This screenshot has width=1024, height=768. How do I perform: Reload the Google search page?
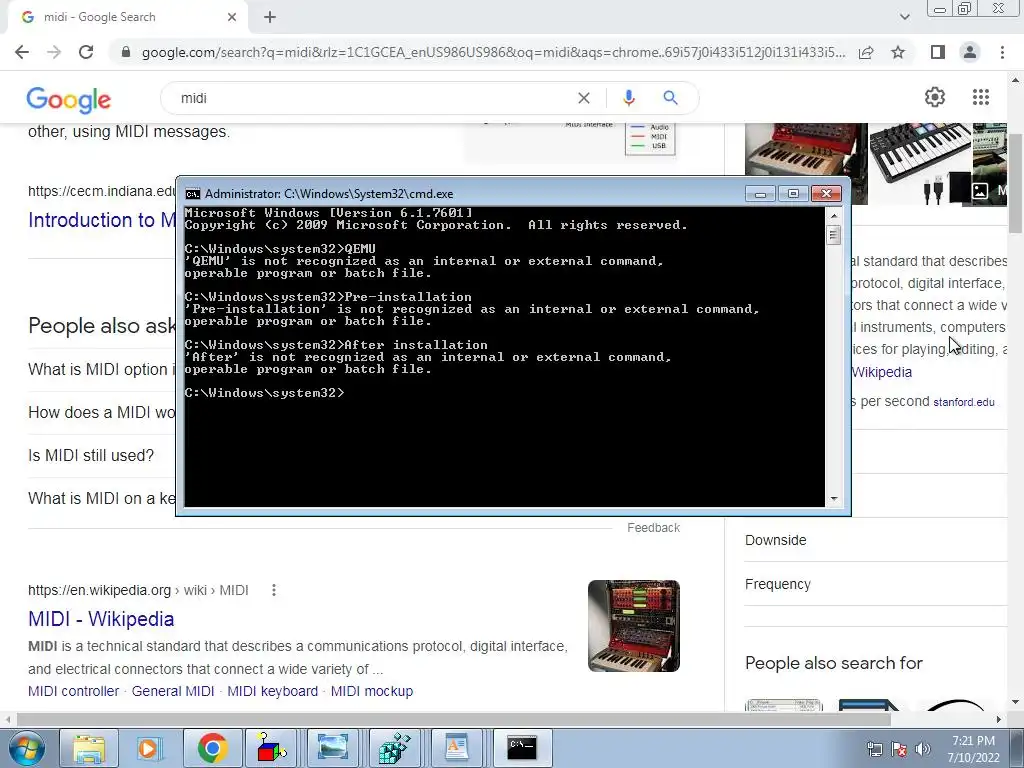[86, 52]
